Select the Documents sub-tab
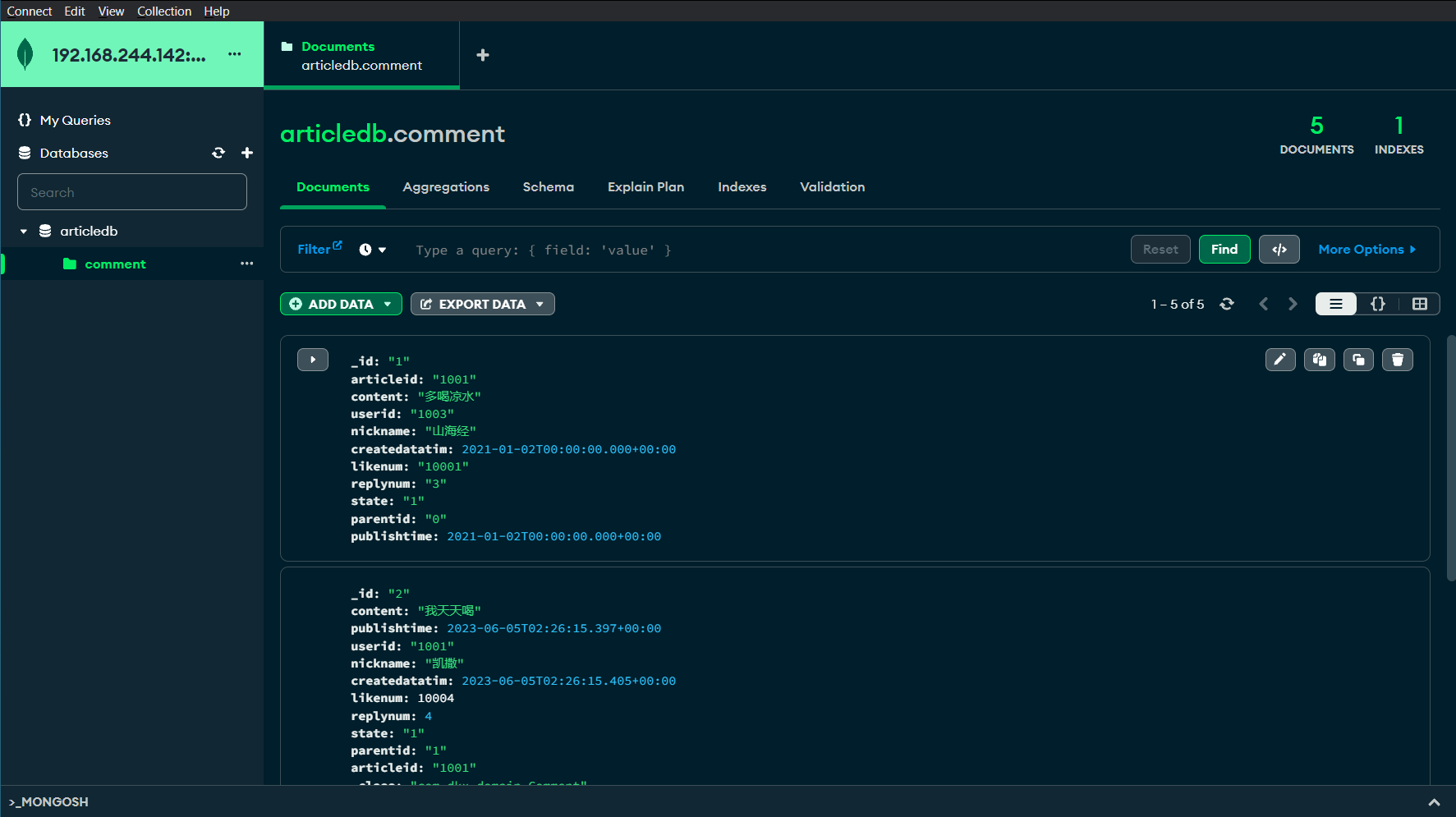This screenshot has width=1456, height=817. [333, 187]
